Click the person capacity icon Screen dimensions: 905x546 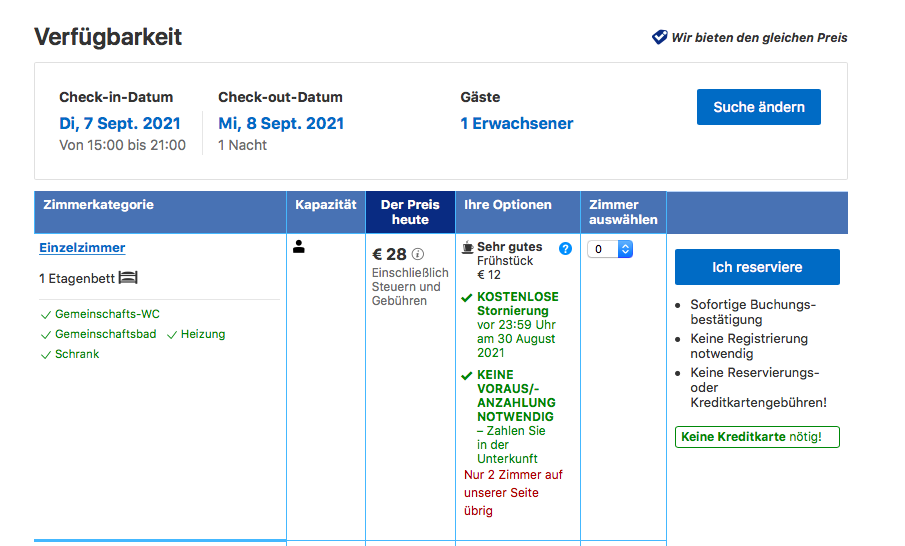click(299, 247)
